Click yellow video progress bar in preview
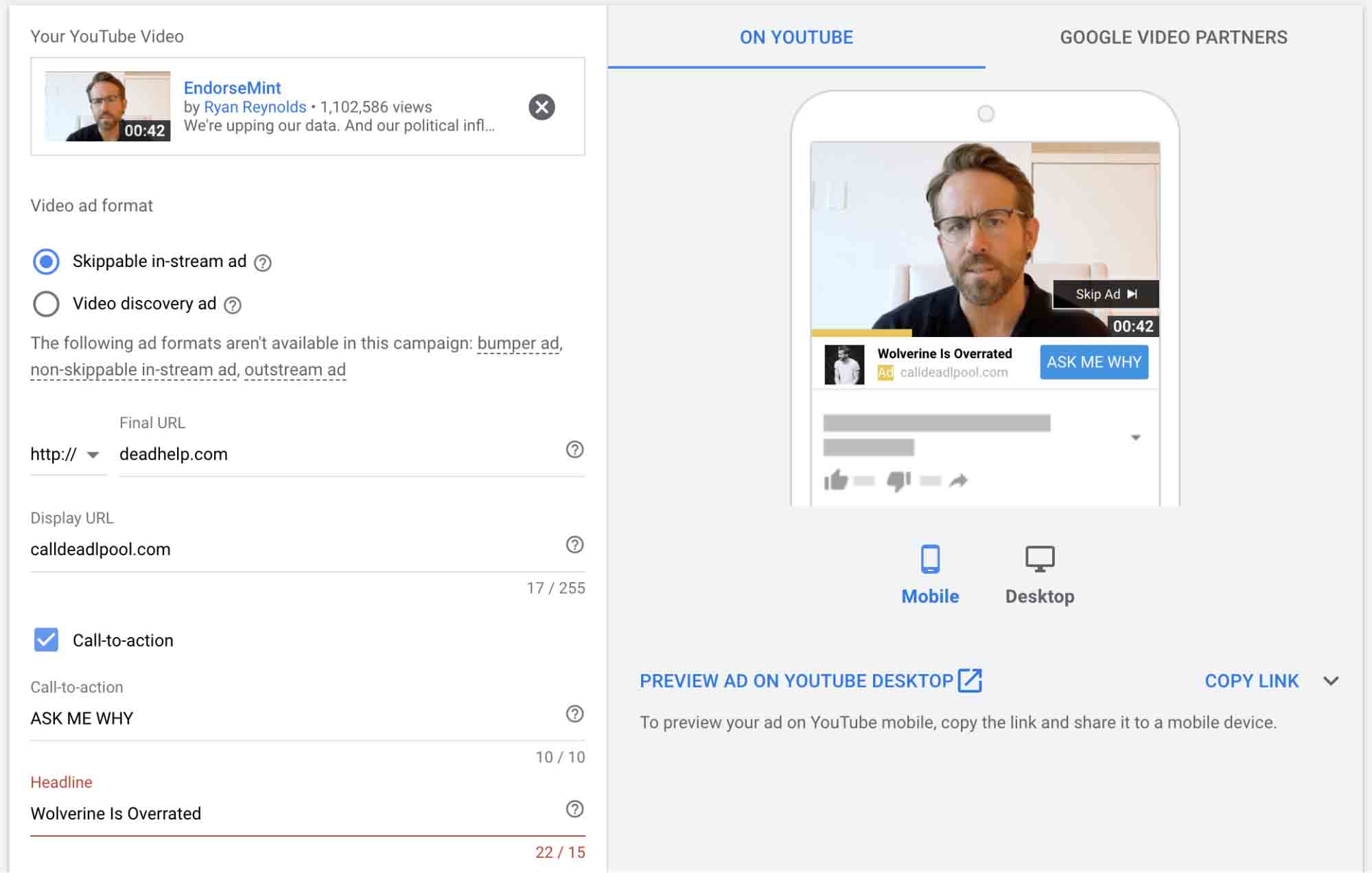The width and height of the screenshot is (1372, 873). pos(861,333)
